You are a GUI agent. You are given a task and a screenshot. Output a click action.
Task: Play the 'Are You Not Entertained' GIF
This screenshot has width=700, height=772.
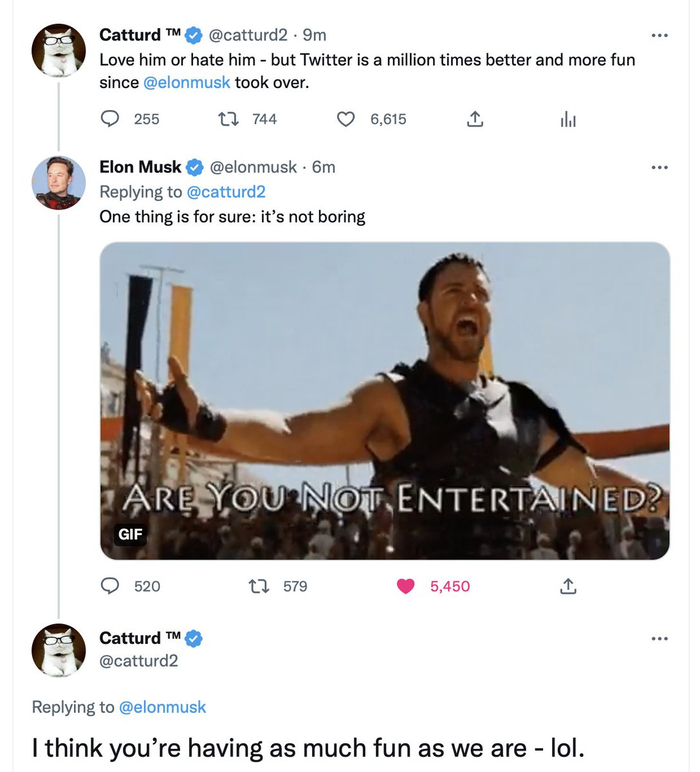[385, 400]
